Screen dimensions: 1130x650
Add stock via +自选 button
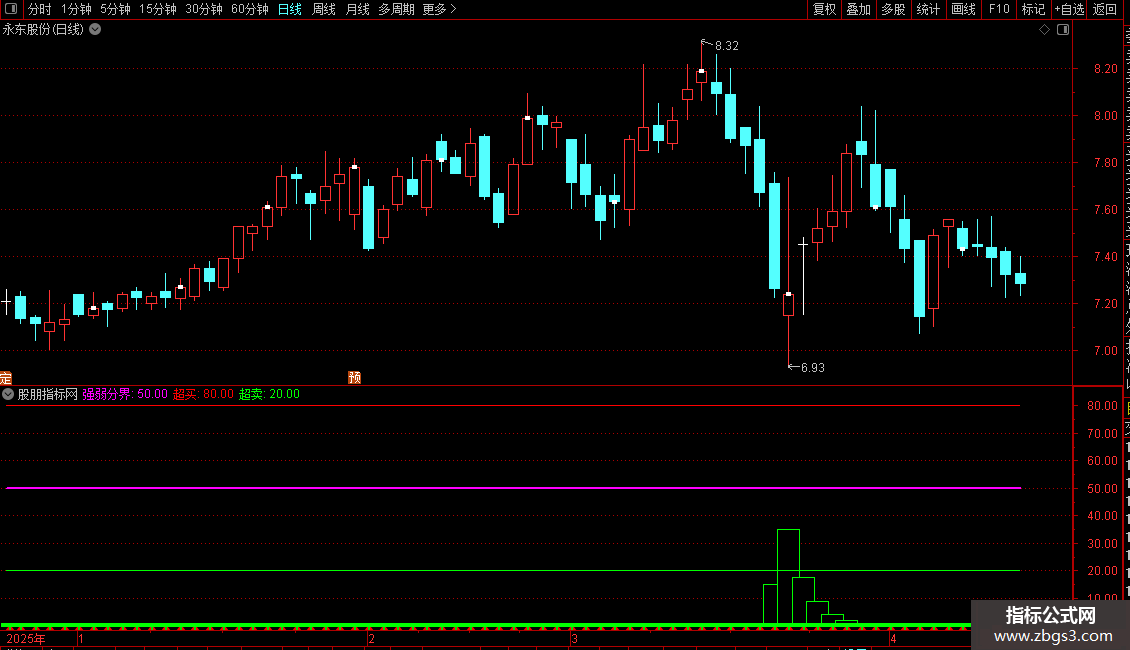pos(1069,9)
